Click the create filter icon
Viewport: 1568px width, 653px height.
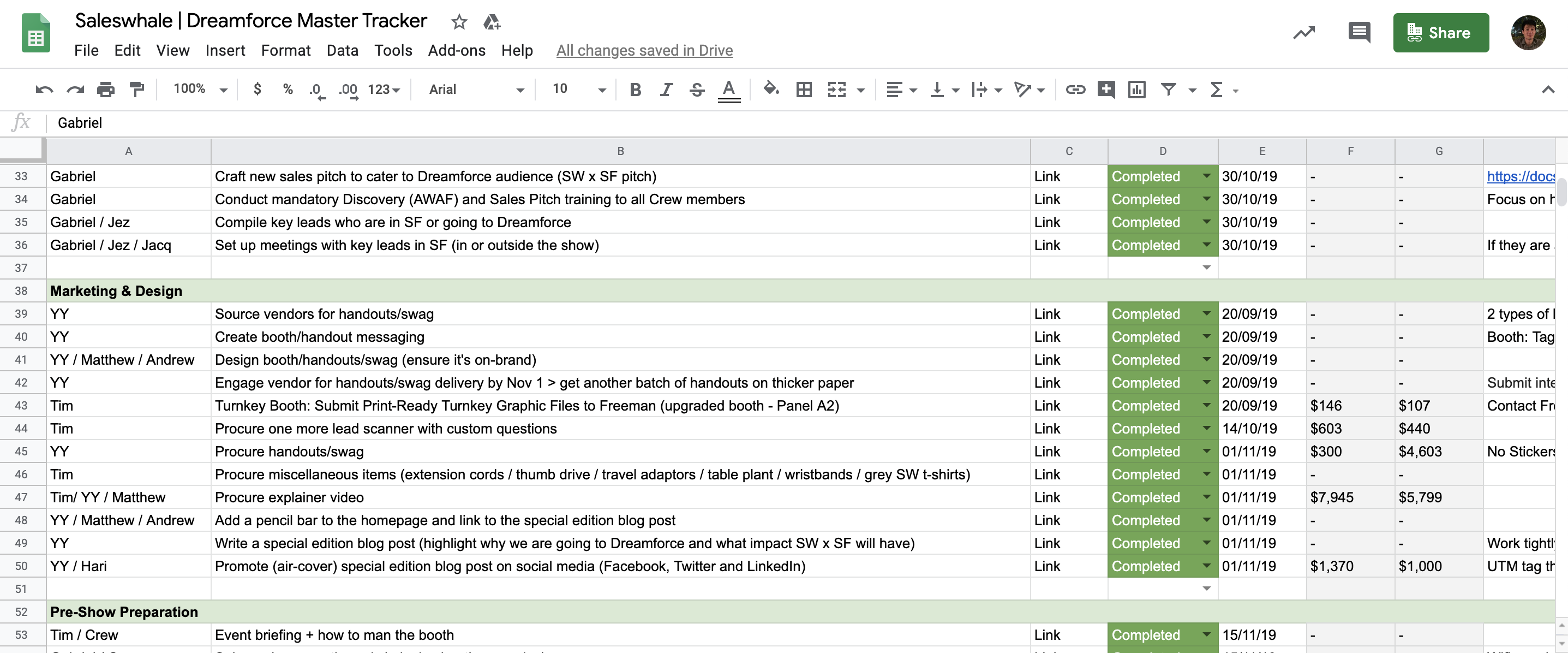point(1168,90)
